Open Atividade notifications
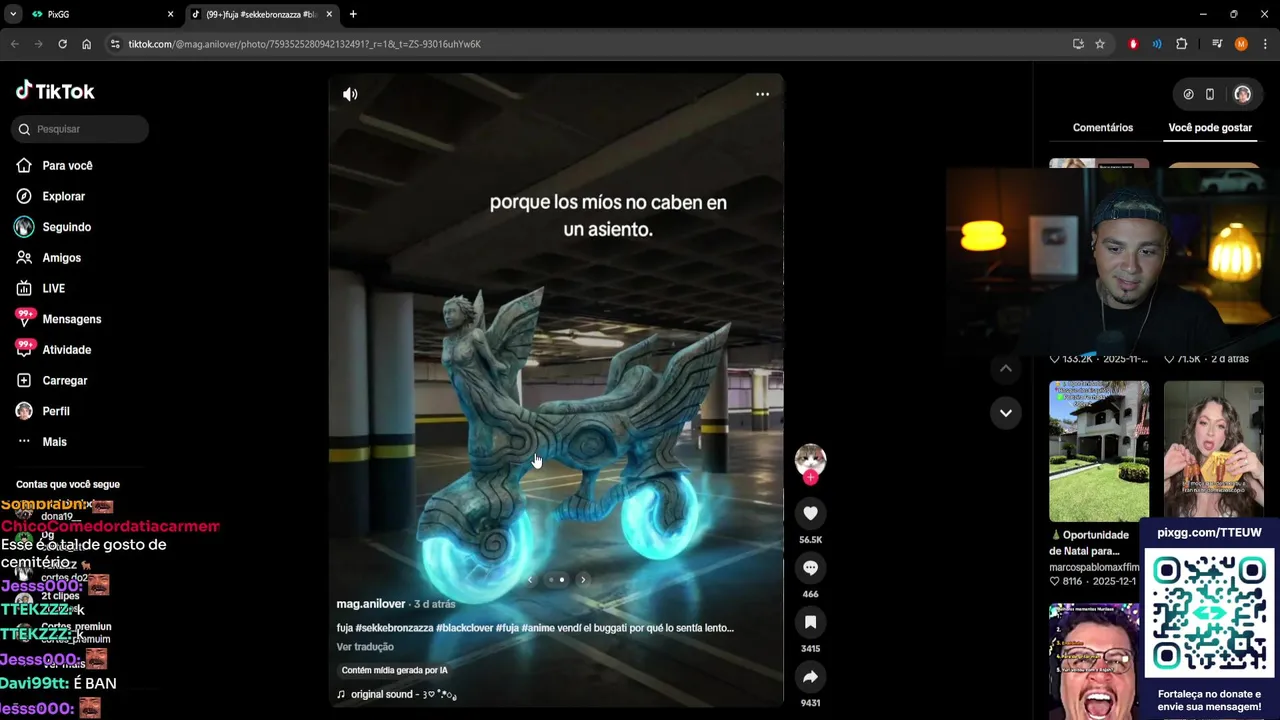Image resolution: width=1280 pixels, height=720 pixels. click(x=66, y=350)
